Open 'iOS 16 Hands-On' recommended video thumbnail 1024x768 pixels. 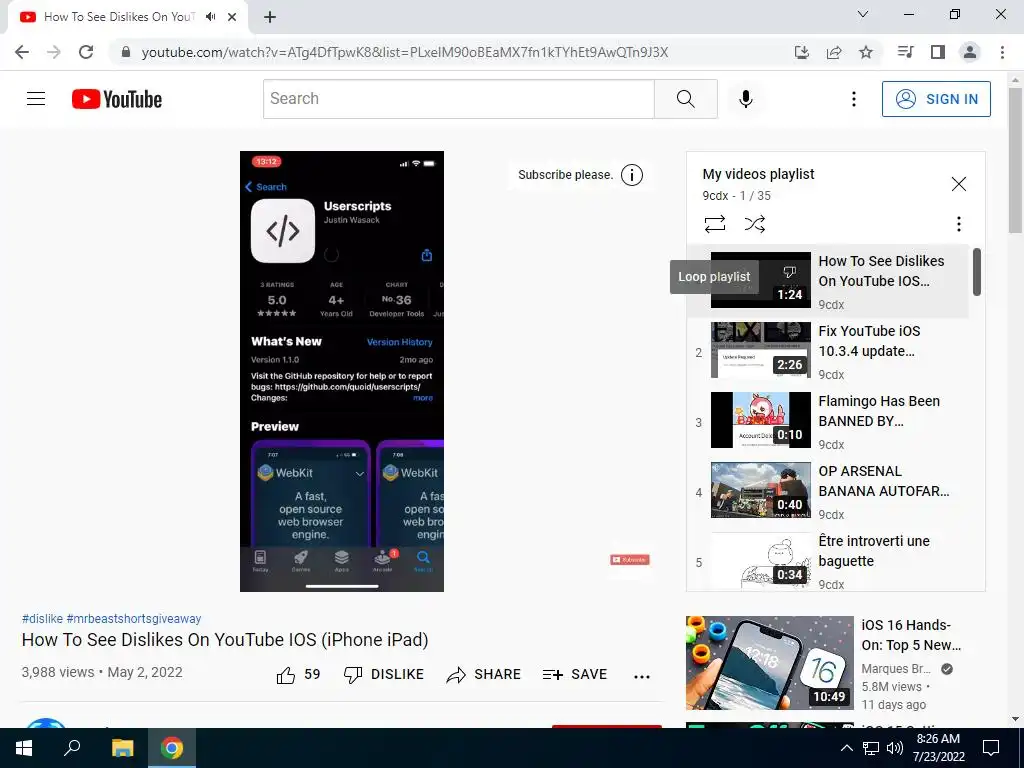tap(769, 663)
